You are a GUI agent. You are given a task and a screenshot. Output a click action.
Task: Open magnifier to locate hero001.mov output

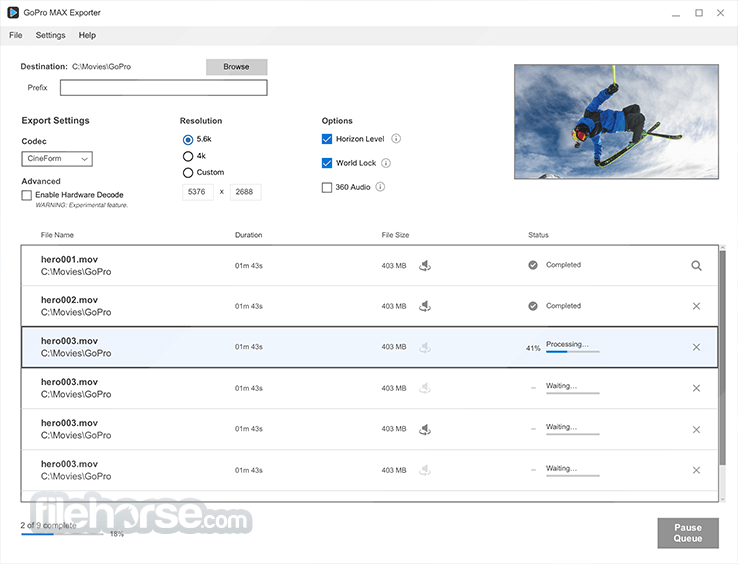(697, 266)
